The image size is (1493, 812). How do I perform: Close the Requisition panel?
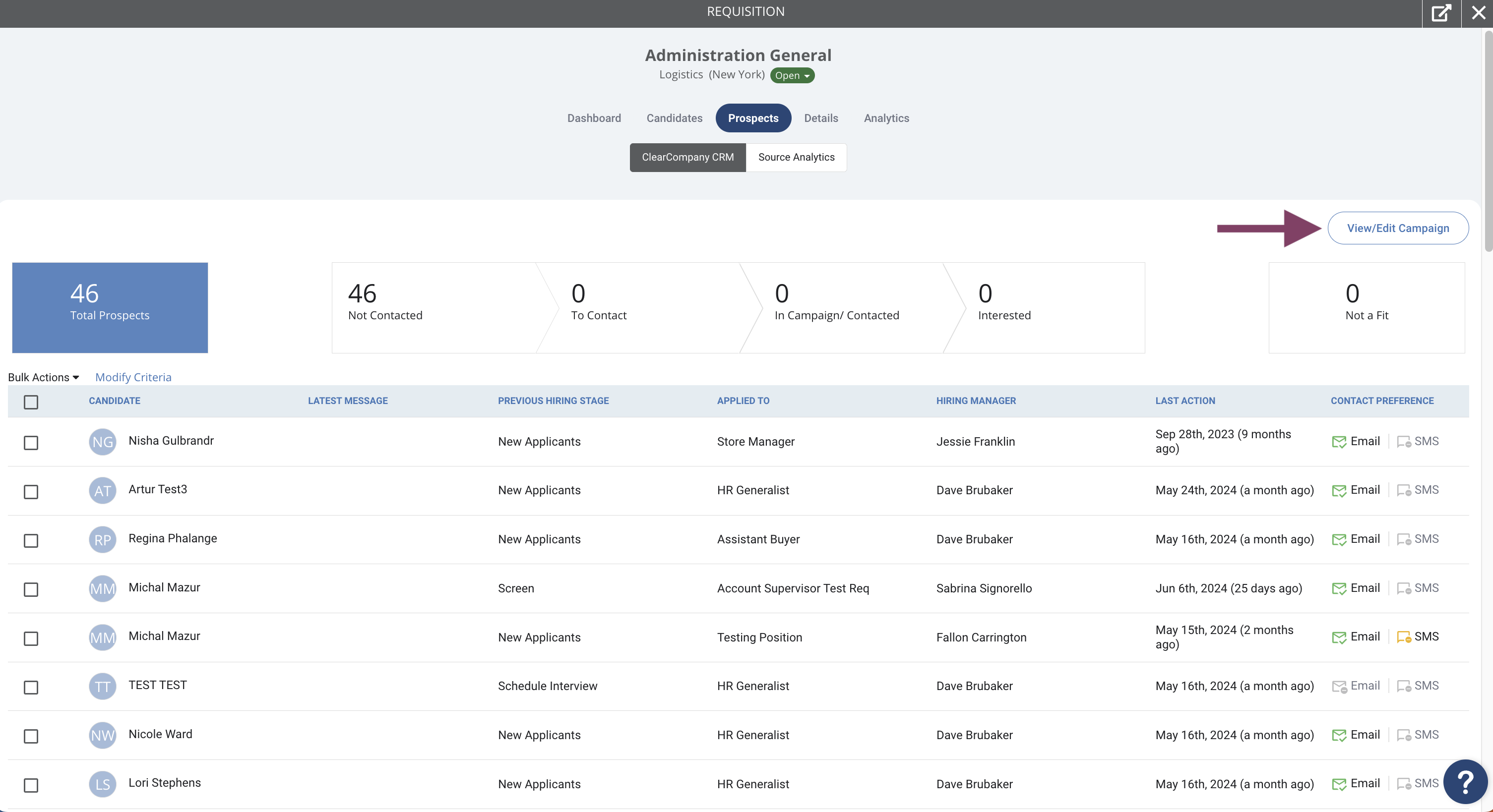pyautogui.click(x=1478, y=13)
